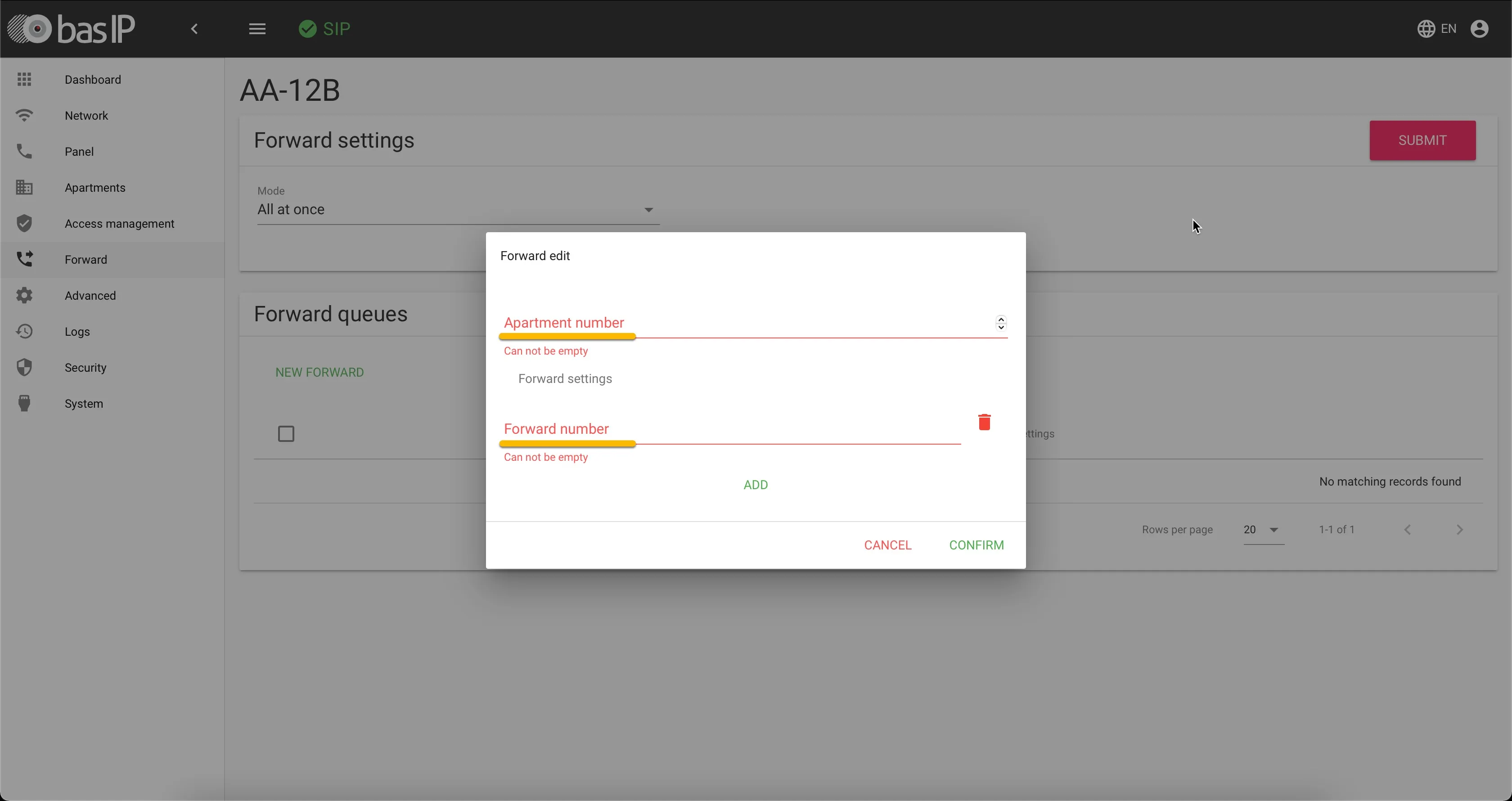The image size is (1512, 801).
Task: Open the hamburger menu
Action: [x=257, y=29]
